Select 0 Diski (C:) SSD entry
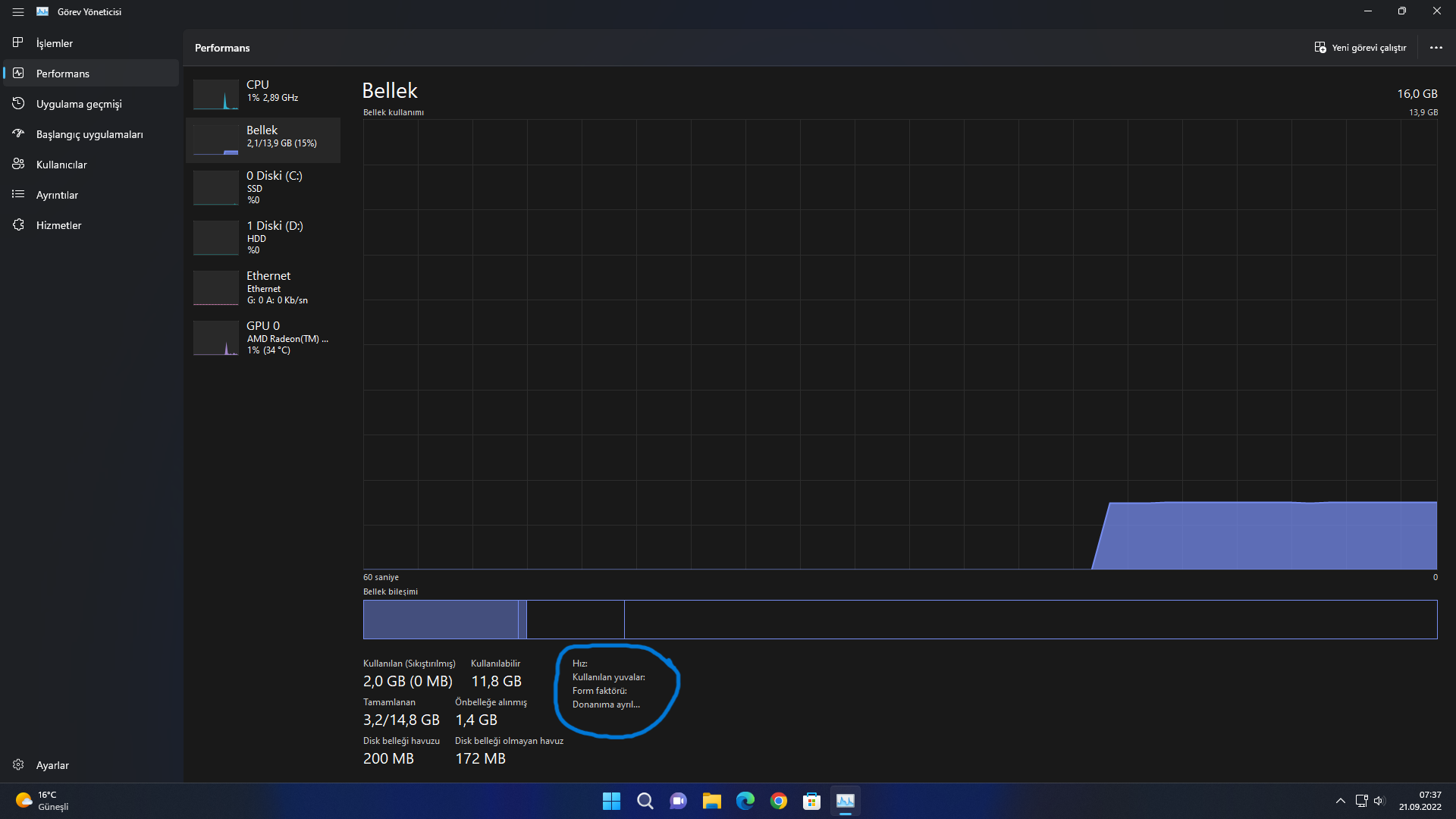 click(263, 187)
